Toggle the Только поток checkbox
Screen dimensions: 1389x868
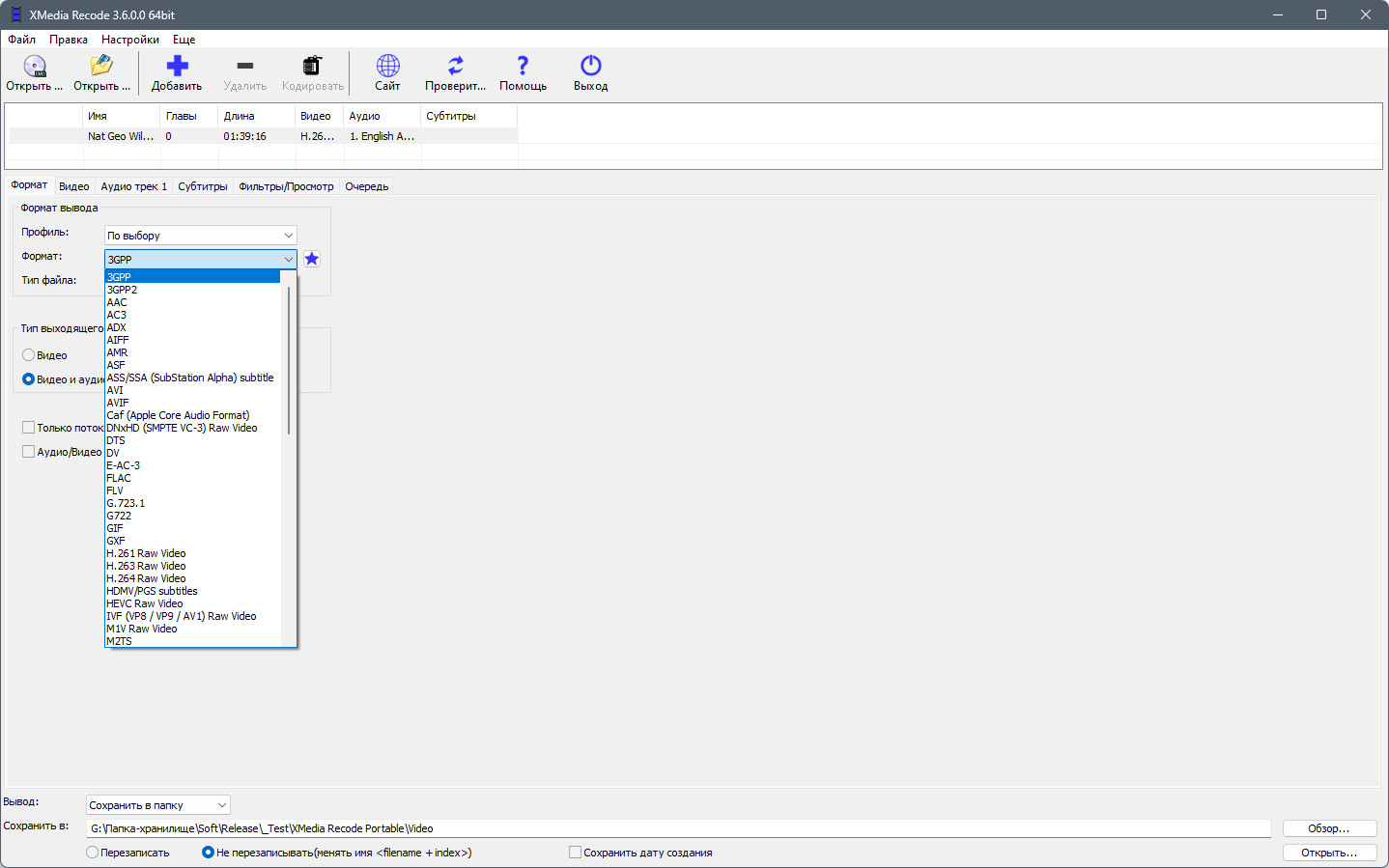point(28,428)
